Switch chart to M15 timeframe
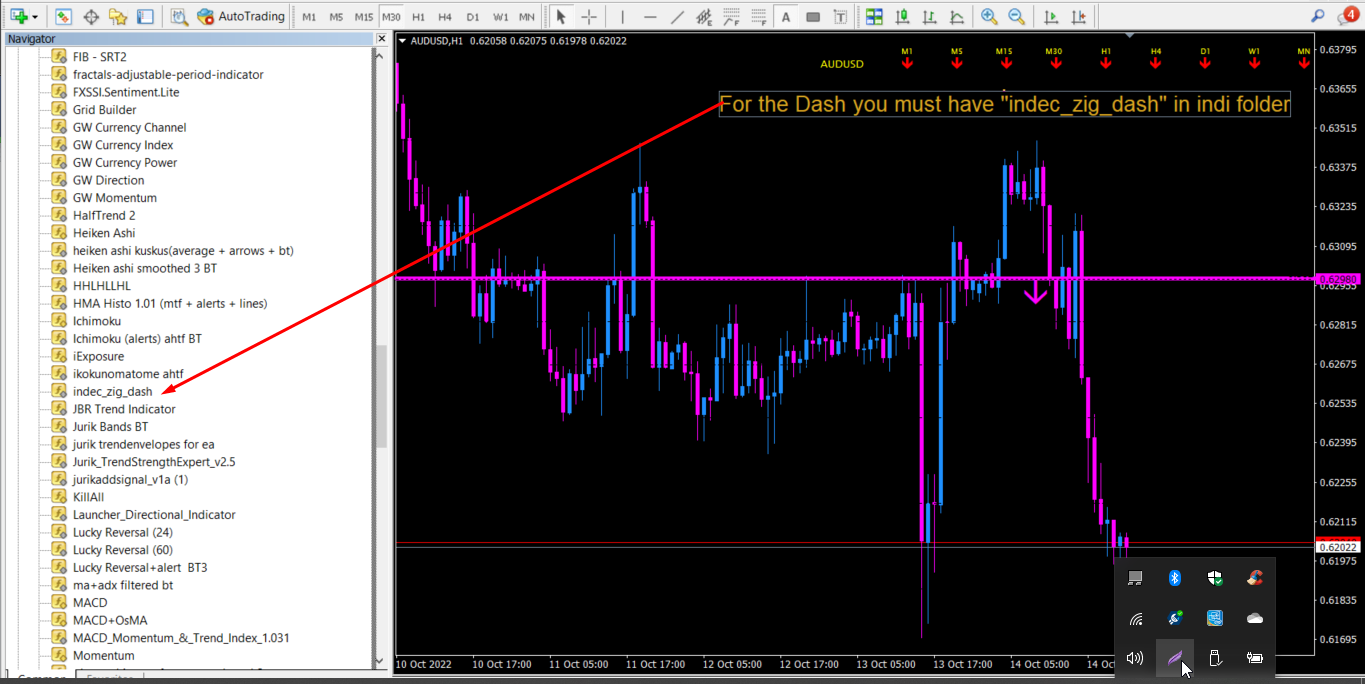1365x684 pixels. pyautogui.click(x=364, y=17)
